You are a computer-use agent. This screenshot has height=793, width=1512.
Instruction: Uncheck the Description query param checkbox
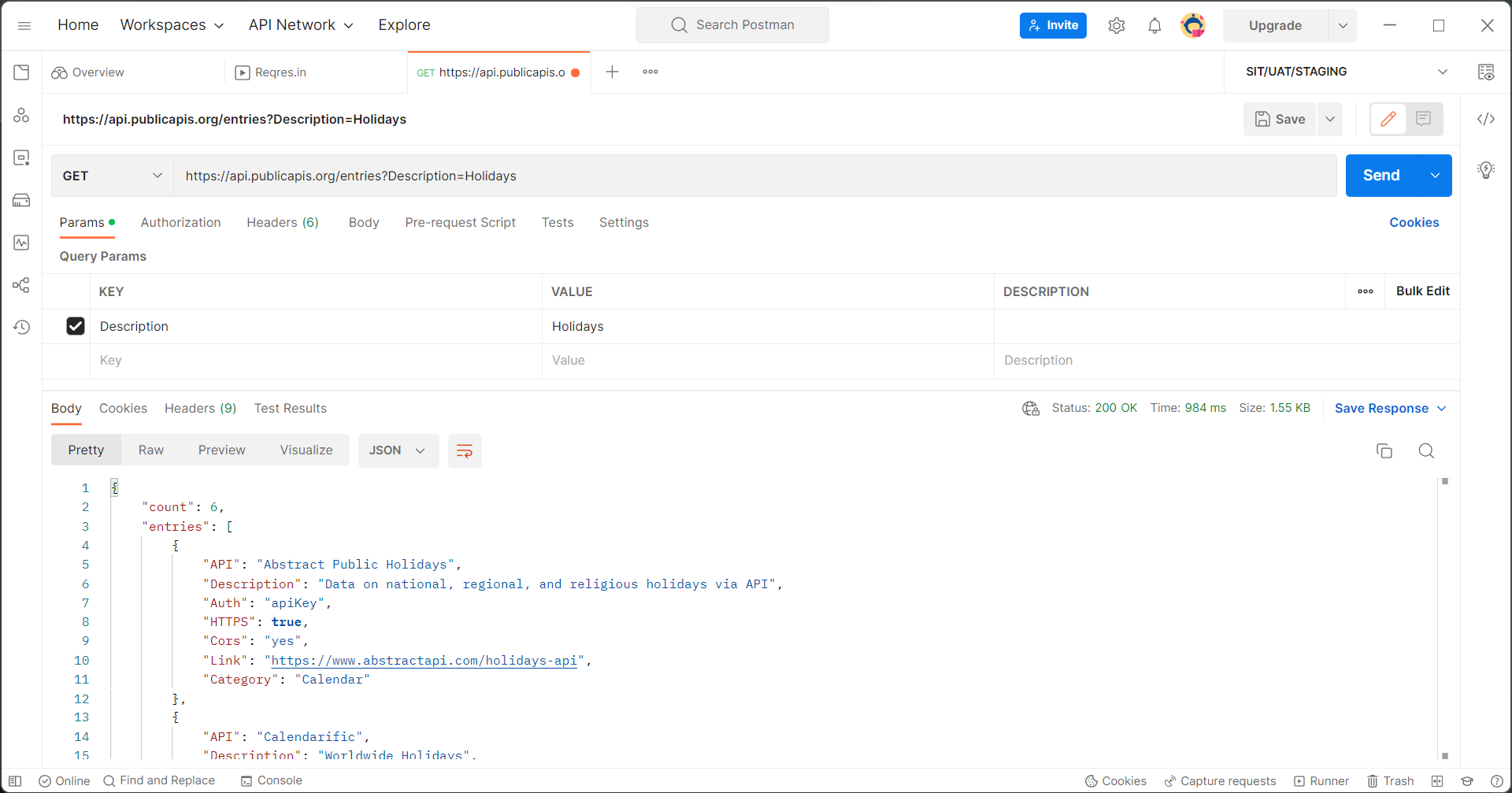(x=76, y=326)
